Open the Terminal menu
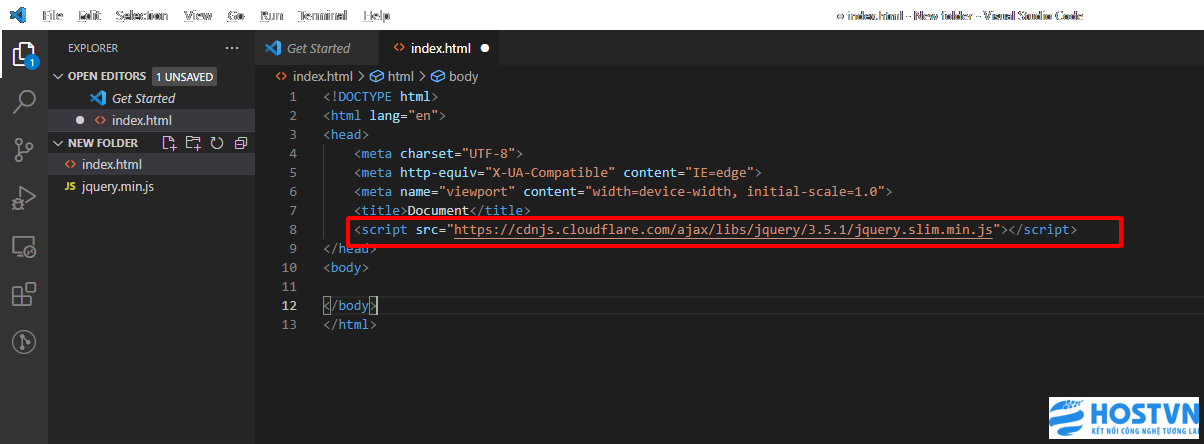 coord(322,16)
